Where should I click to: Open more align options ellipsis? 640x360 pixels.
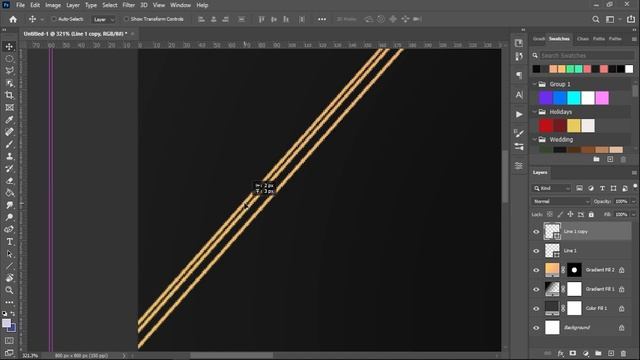pos(322,19)
